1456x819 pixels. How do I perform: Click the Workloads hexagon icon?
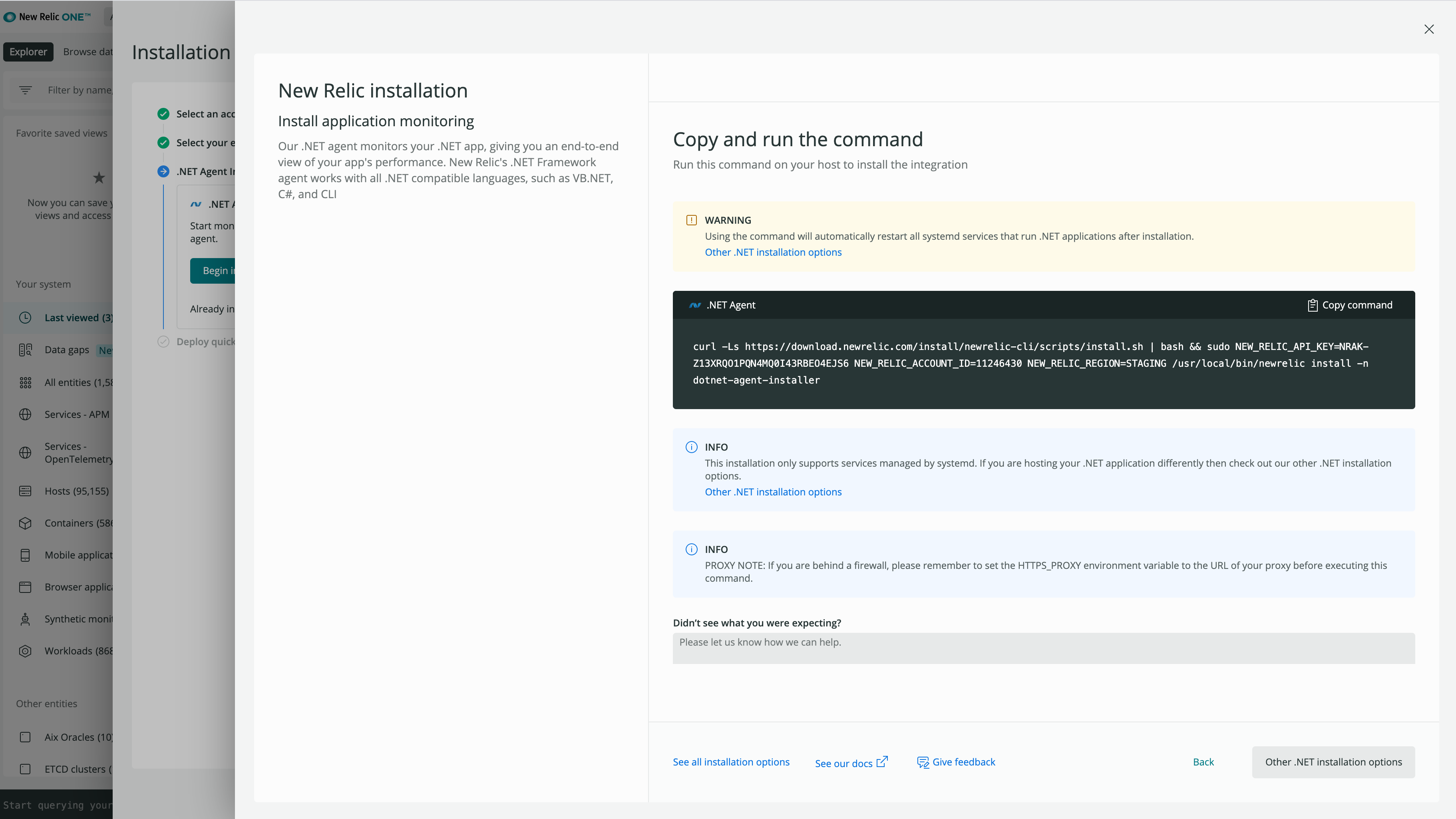click(26, 651)
